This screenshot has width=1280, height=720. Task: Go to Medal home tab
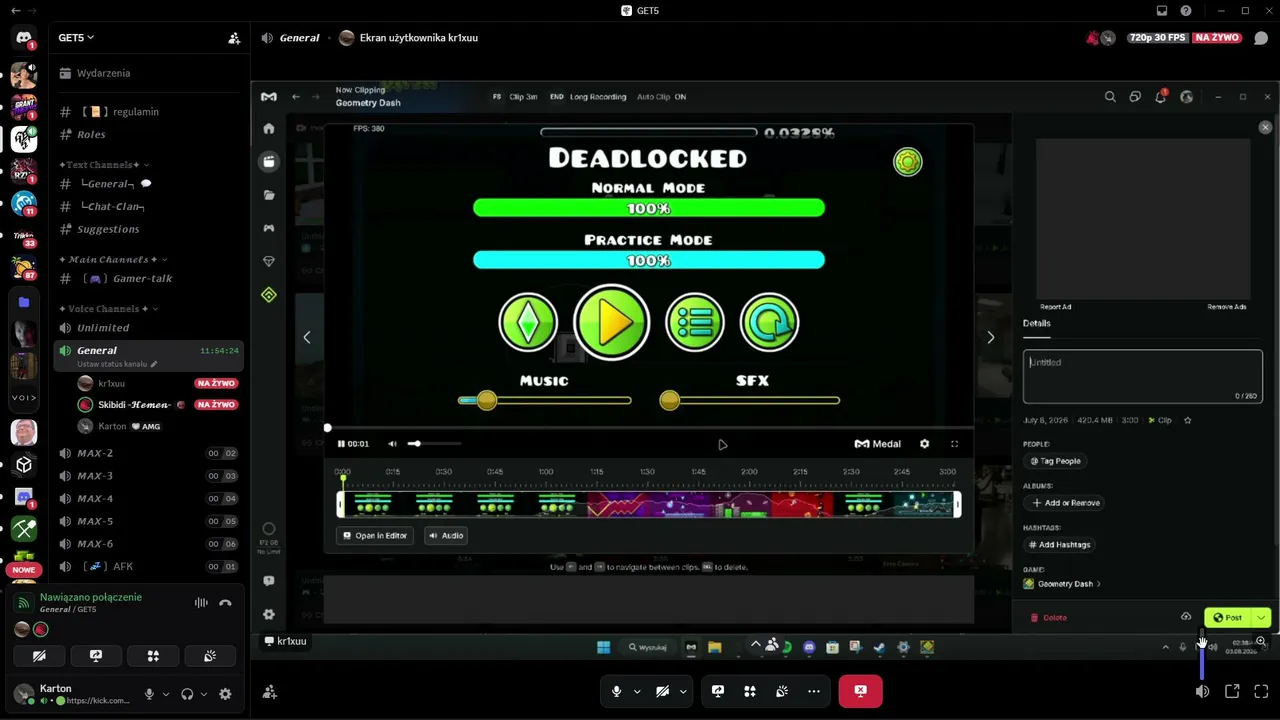coord(268,128)
